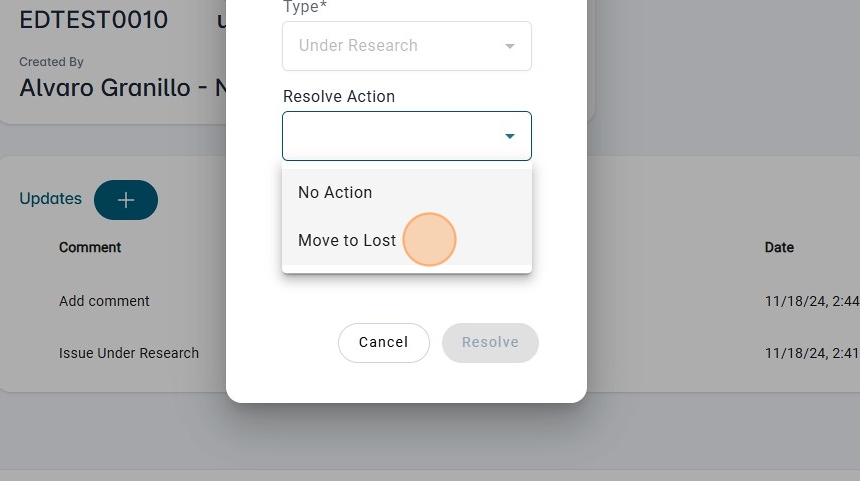Viewport: 860px width, 481px height.
Task: Choose Move to Lost from the list
Action: point(347,240)
